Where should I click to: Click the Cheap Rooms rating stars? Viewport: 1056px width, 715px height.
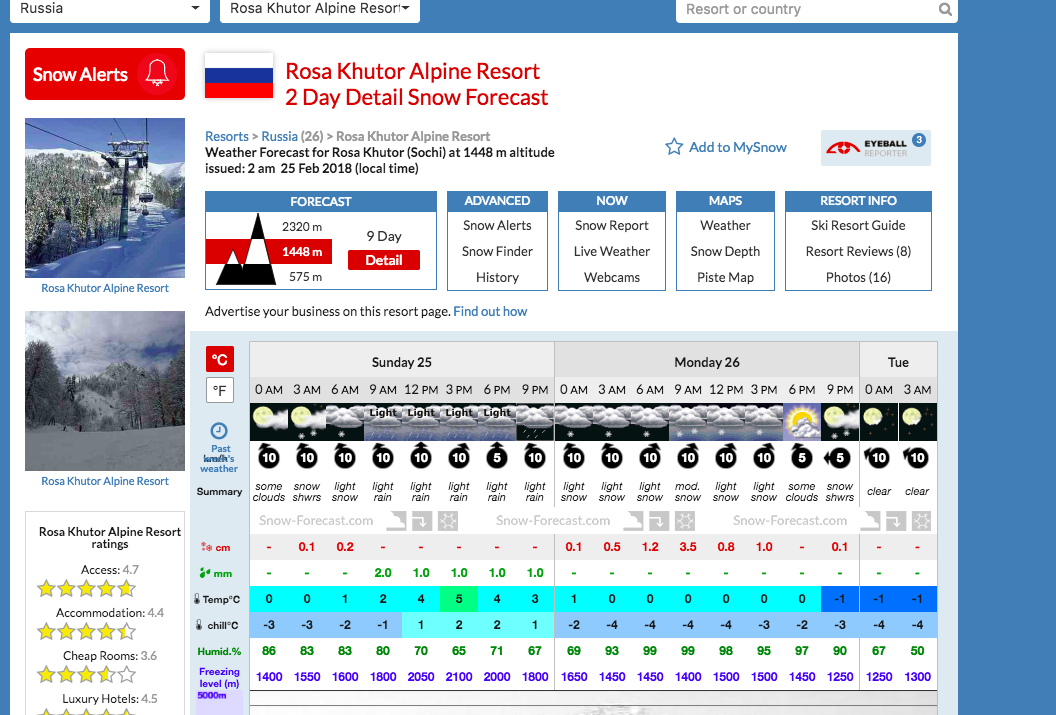[x=86, y=674]
